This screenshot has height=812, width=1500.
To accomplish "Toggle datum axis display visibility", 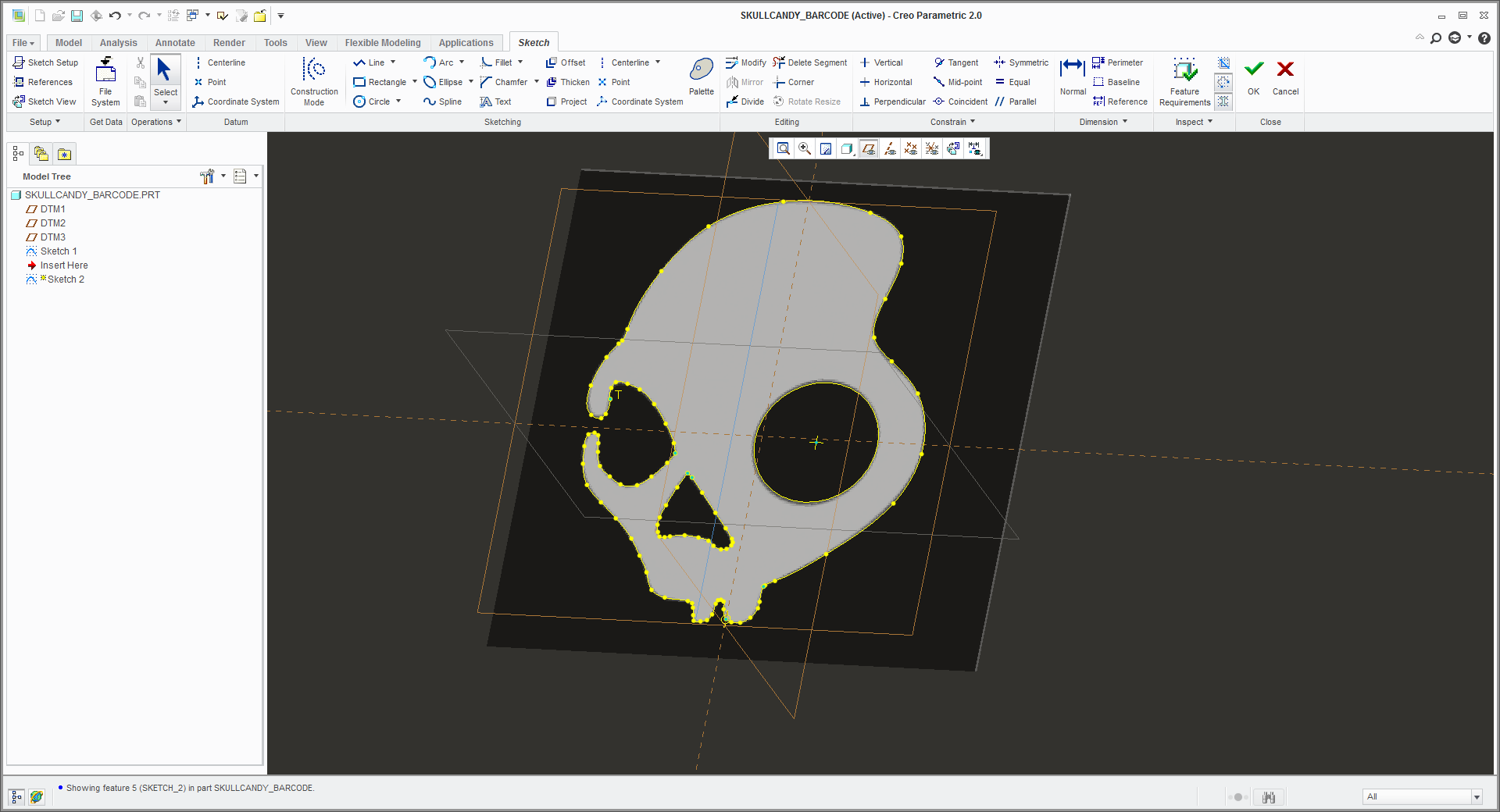I will (x=889, y=148).
